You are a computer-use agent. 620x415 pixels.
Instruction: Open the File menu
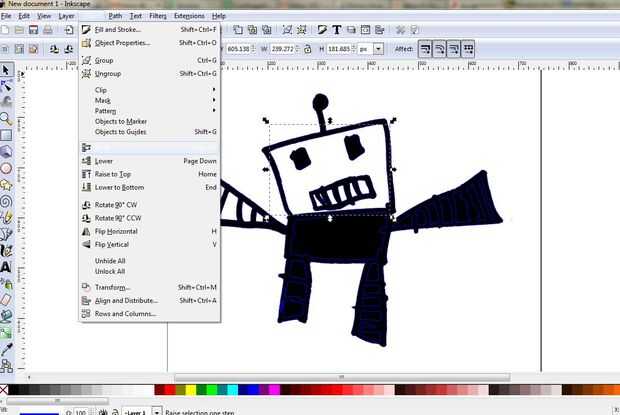(x=6, y=16)
